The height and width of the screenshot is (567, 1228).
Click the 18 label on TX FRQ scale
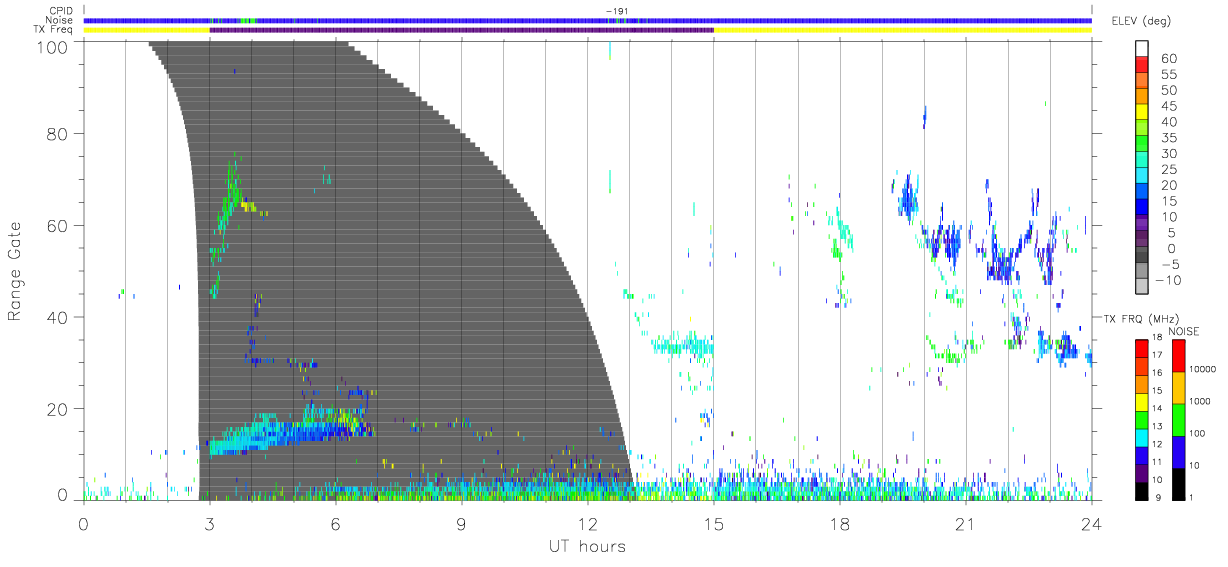pos(1157,338)
